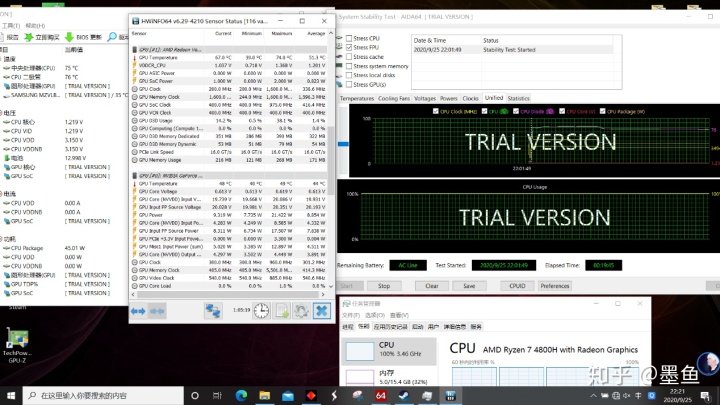The width and height of the screenshot is (720, 405).
Task: Switch to the Cooling Fans tab
Action: pyautogui.click(x=394, y=98)
